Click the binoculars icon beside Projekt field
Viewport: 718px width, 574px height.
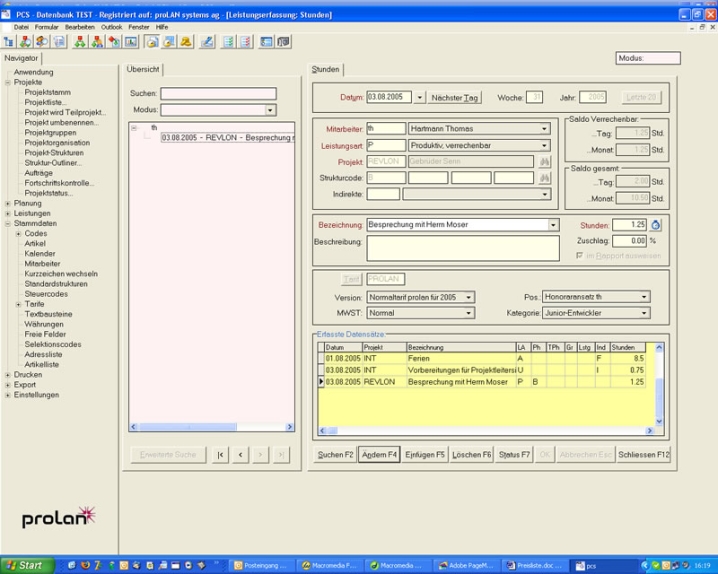tap(545, 161)
